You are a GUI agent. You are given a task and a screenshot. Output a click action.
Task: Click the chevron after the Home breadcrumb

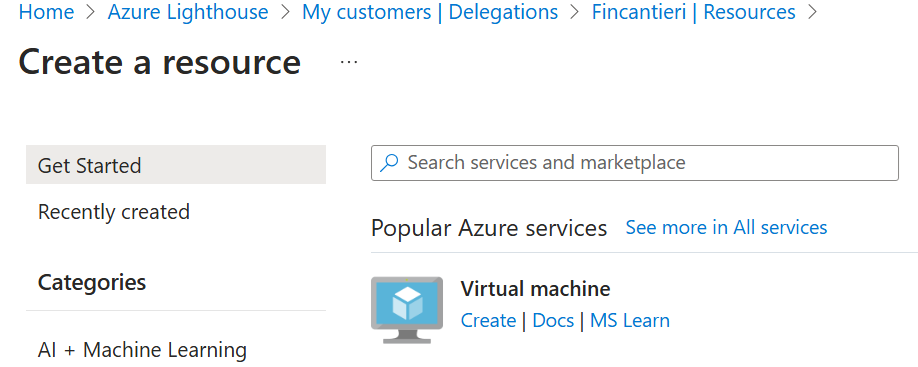tap(91, 12)
